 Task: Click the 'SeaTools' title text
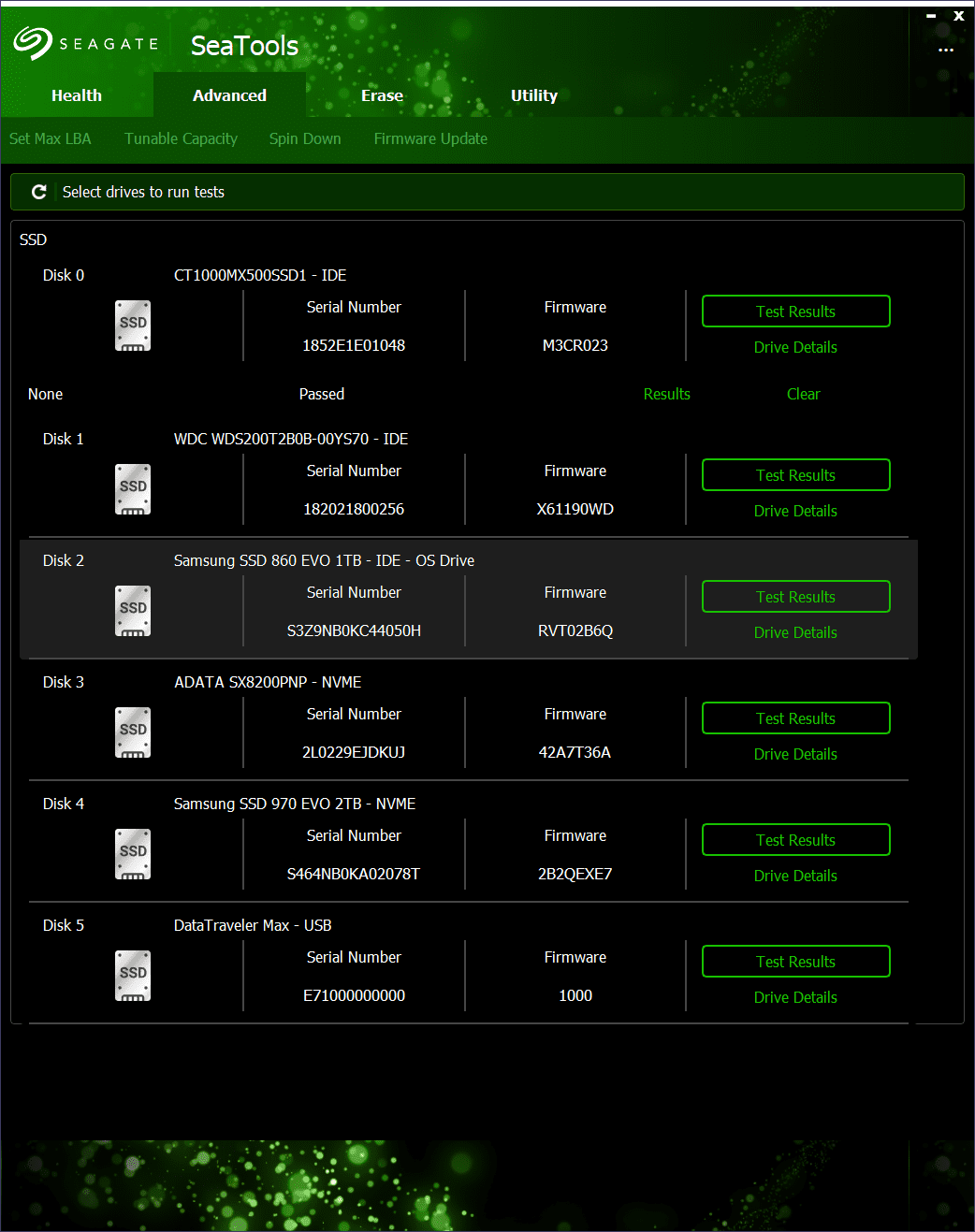click(x=244, y=45)
